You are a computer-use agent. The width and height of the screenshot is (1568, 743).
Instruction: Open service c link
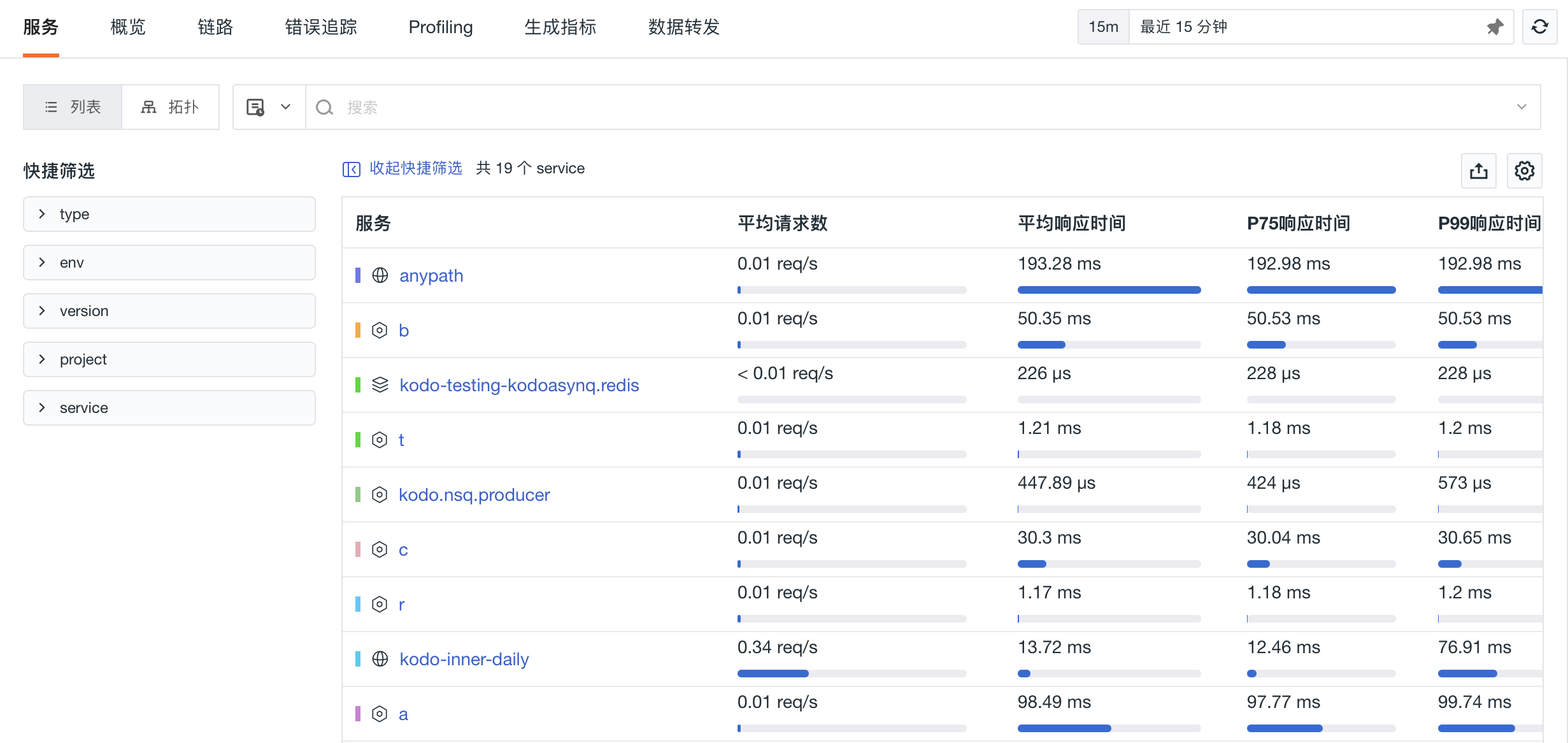[403, 549]
